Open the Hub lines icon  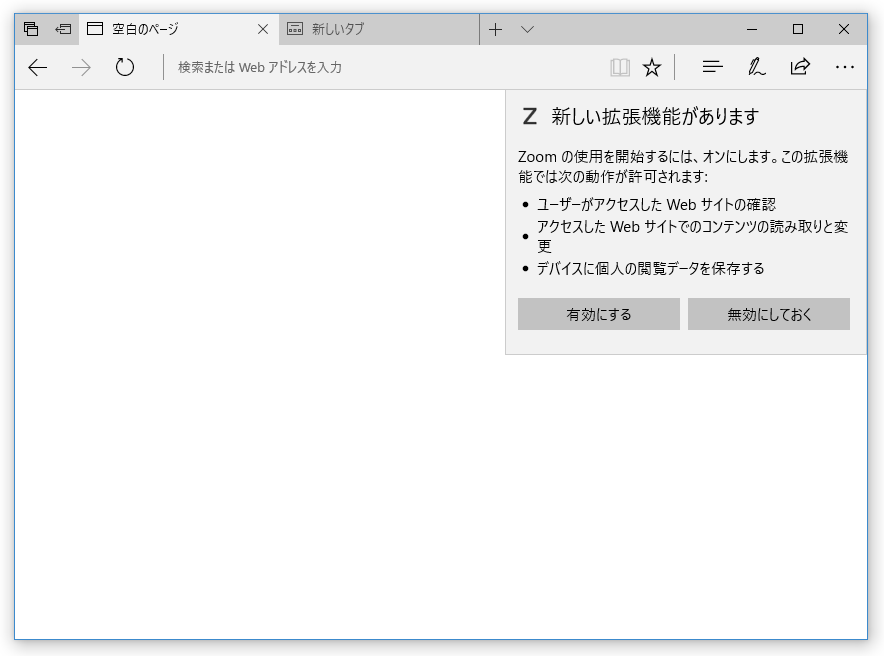(x=713, y=67)
